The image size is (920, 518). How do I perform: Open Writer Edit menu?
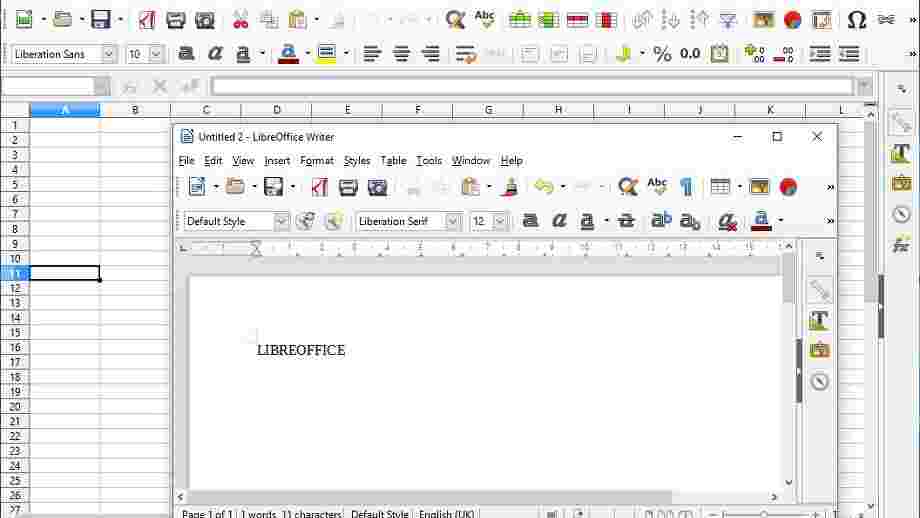[212, 160]
